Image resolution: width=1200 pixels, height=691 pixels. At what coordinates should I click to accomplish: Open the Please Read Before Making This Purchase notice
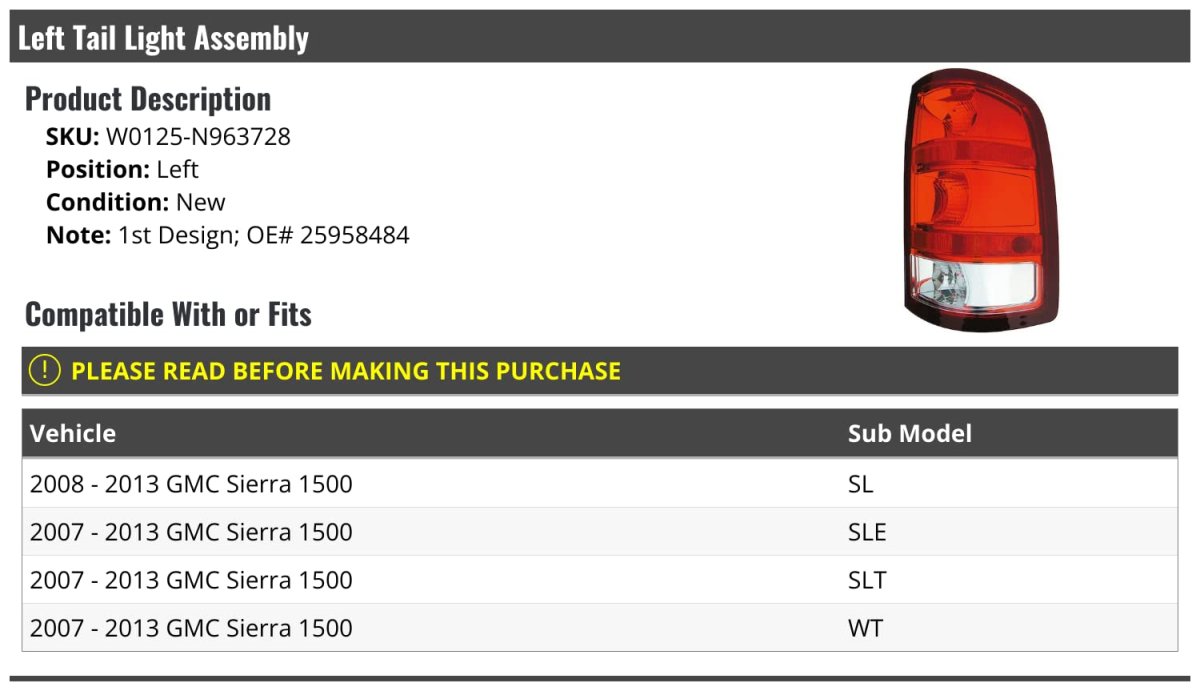coord(346,371)
